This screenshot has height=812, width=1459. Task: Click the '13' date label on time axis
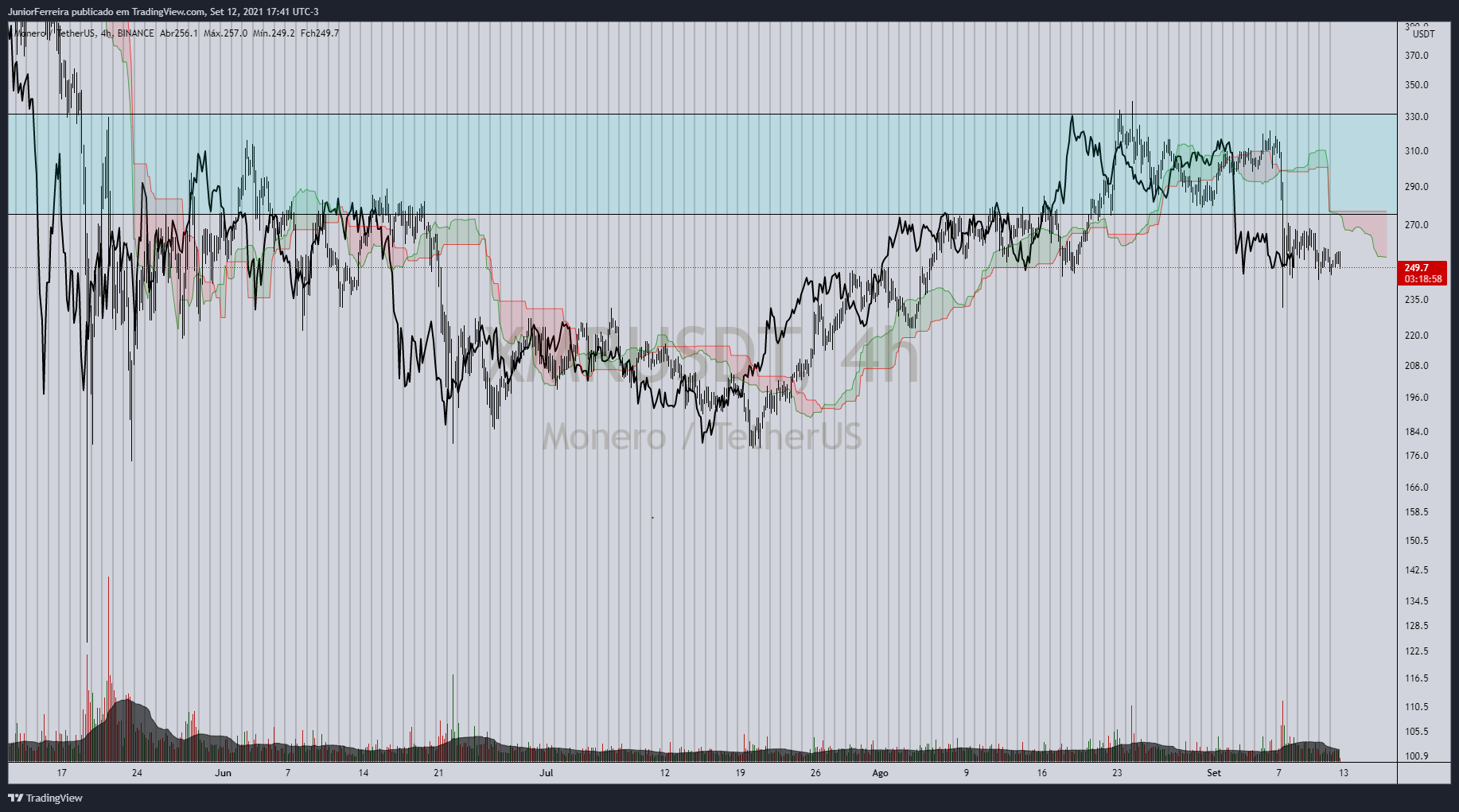coord(1344,773)
